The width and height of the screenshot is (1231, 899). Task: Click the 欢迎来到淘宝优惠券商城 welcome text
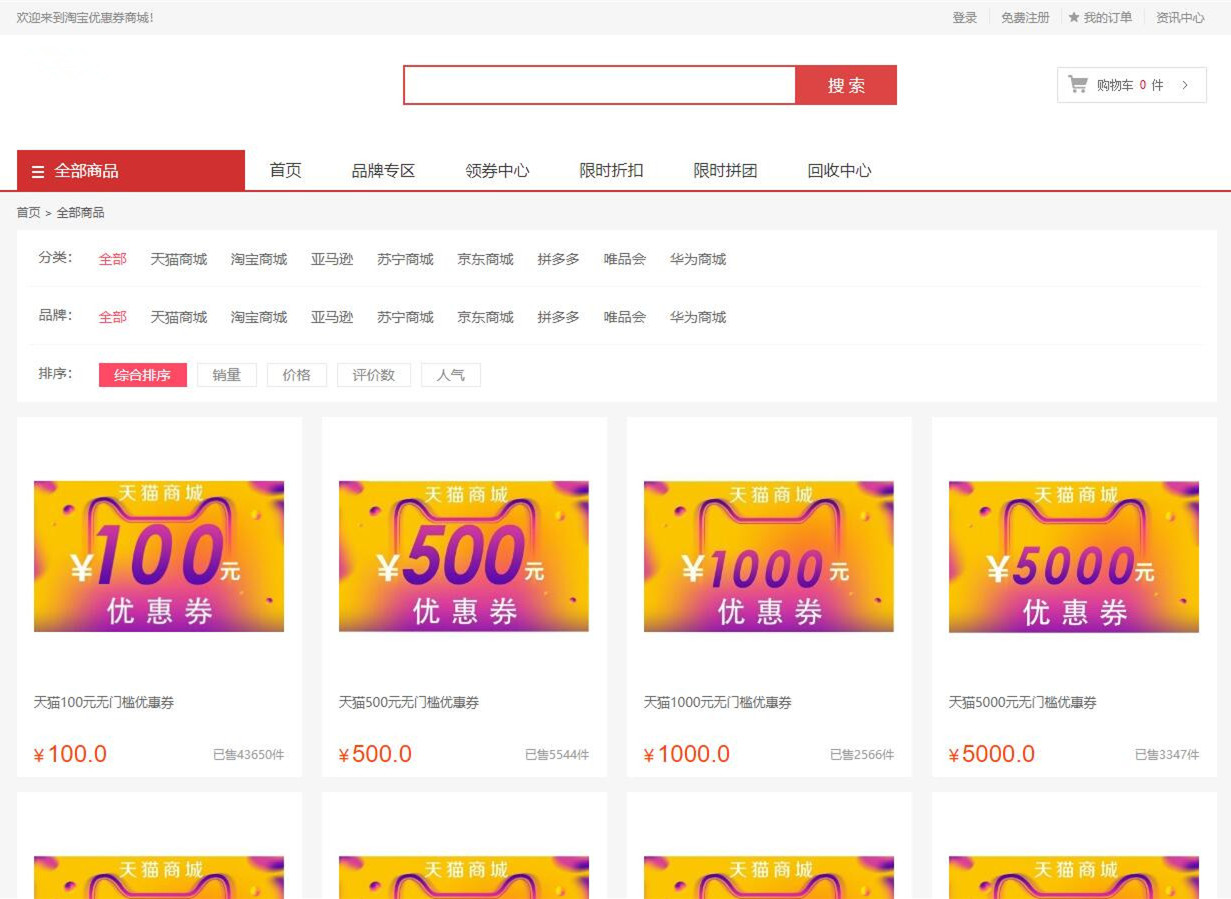[x=85, y=18]
